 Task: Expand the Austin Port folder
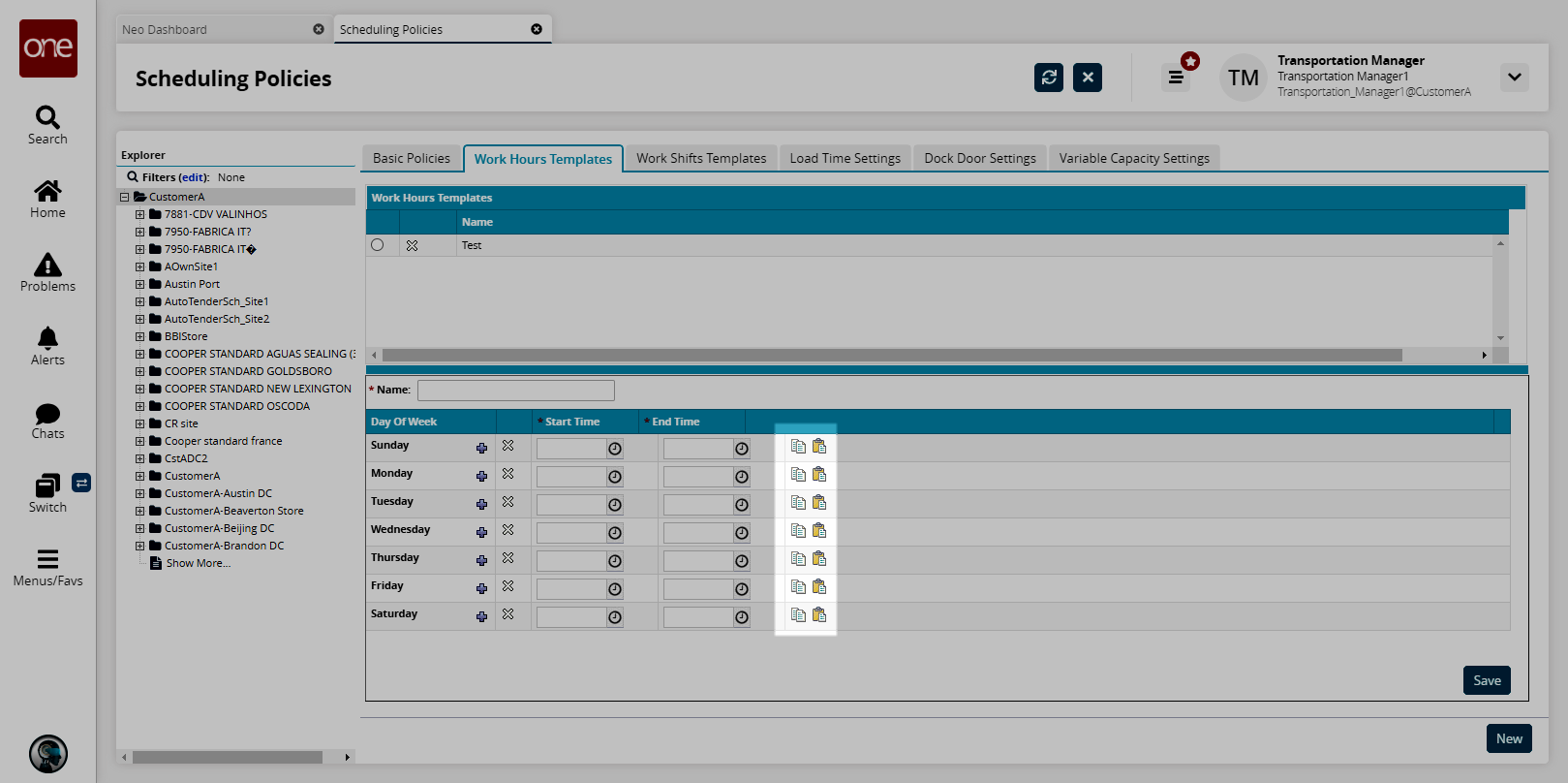(139, 284)
